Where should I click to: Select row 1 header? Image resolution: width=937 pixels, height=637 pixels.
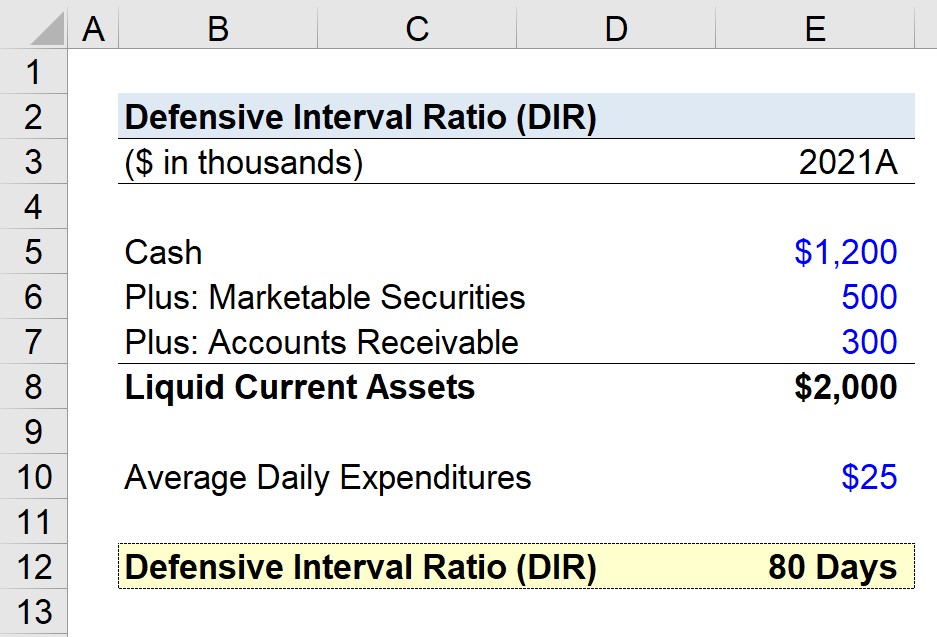point(33,71)
